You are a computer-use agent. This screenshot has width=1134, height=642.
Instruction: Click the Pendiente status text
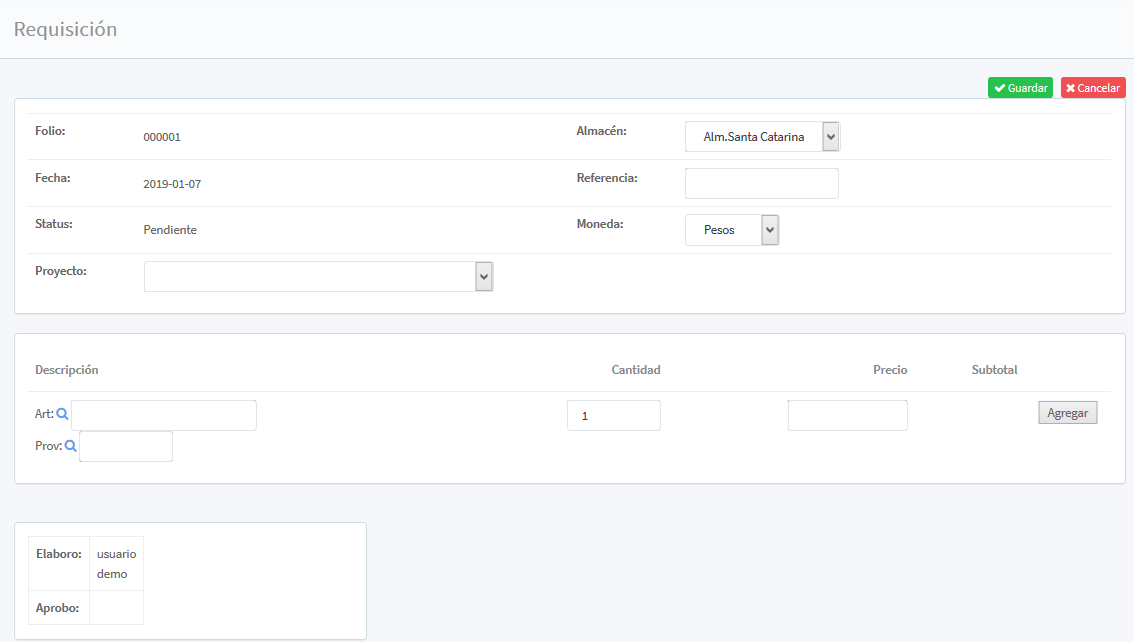coord(170,230)
